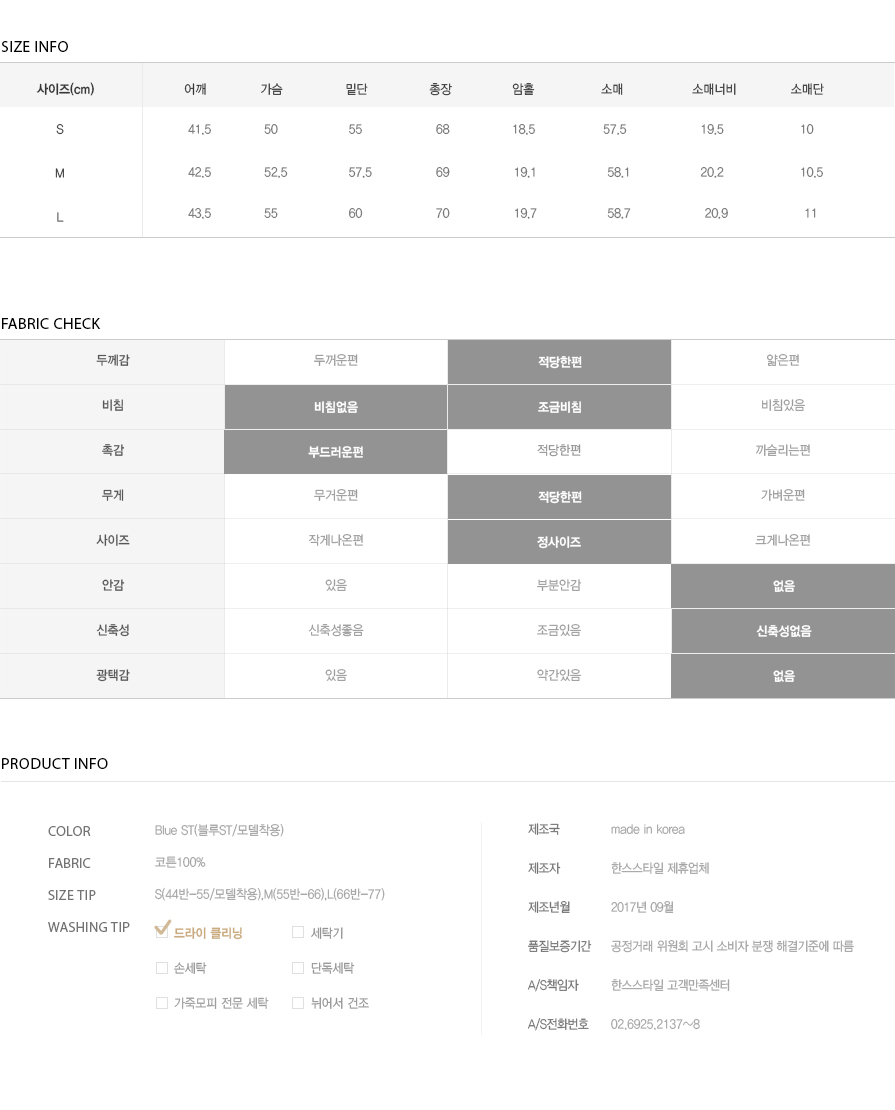The image size is (895, 1110).
Task: Click the 까슬리는편 cell
Action: tap(783, 450)
